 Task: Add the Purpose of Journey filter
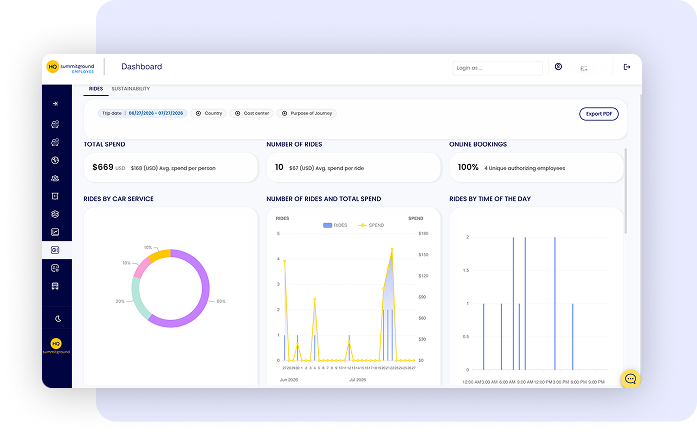click(x=307, y=113)
